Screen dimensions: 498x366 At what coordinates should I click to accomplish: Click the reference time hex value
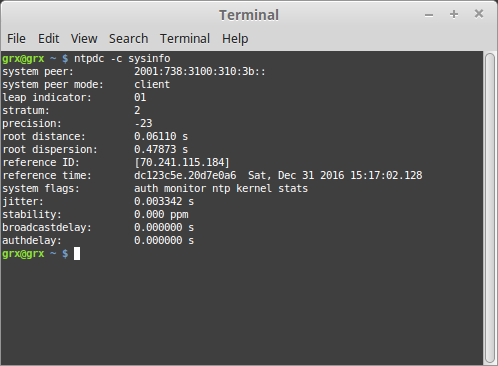click(x=185, y=175)
